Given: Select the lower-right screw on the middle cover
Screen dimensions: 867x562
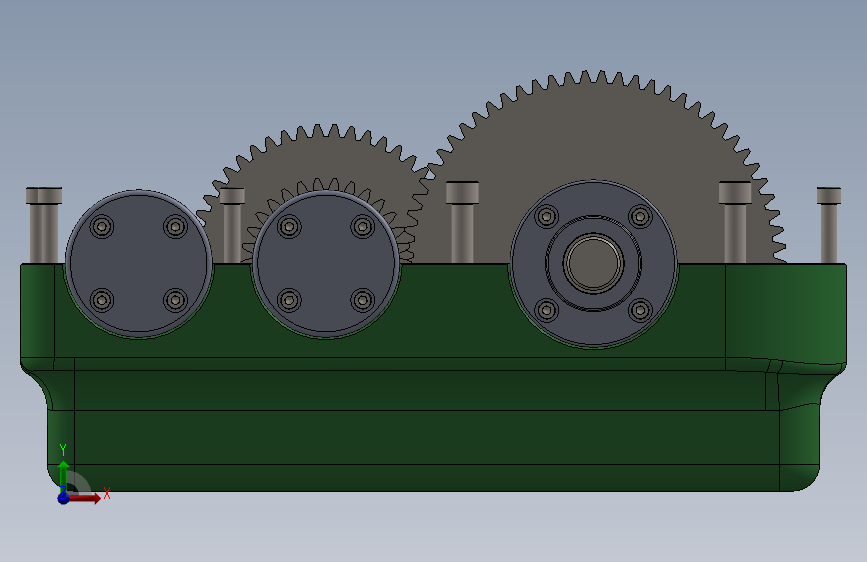Looking at the screenshot, I should click(x=363, y=300).
